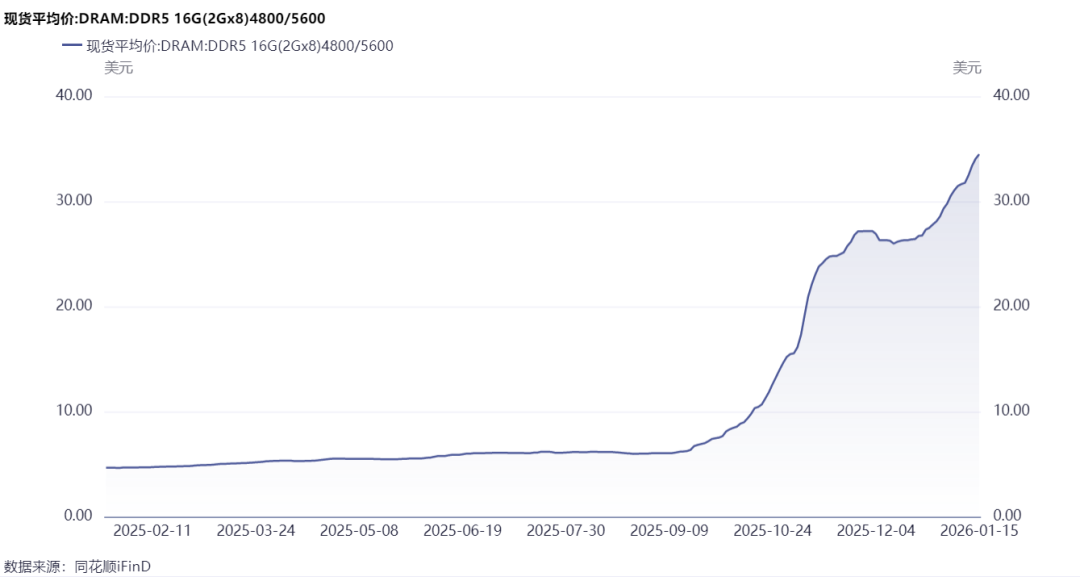
Task: Select the 2025-02-11 date label
Action: coord(152,531)
